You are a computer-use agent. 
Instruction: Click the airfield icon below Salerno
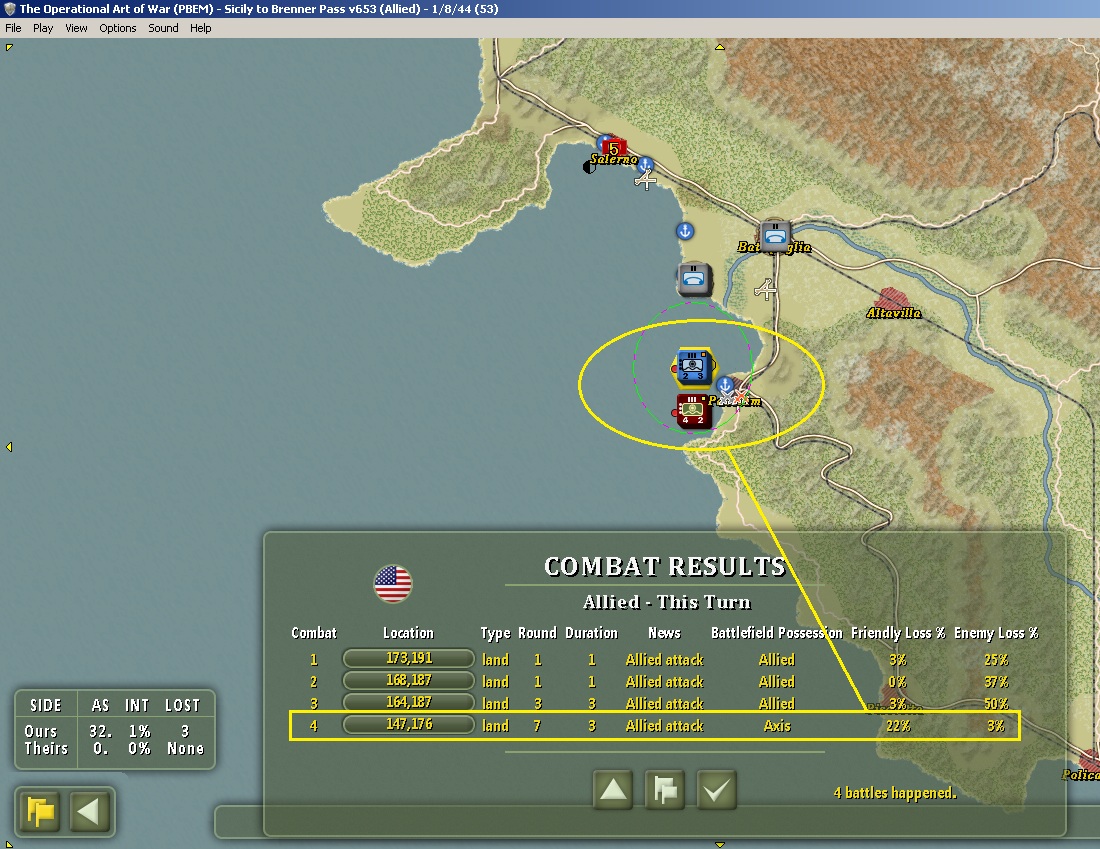645,181
